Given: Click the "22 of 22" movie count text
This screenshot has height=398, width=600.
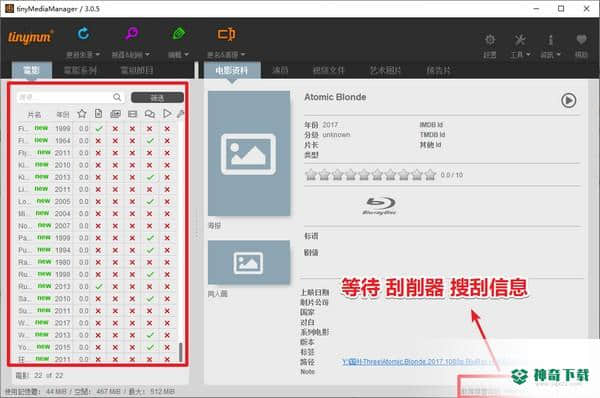Looking at the screenshot, I should 49,375.
